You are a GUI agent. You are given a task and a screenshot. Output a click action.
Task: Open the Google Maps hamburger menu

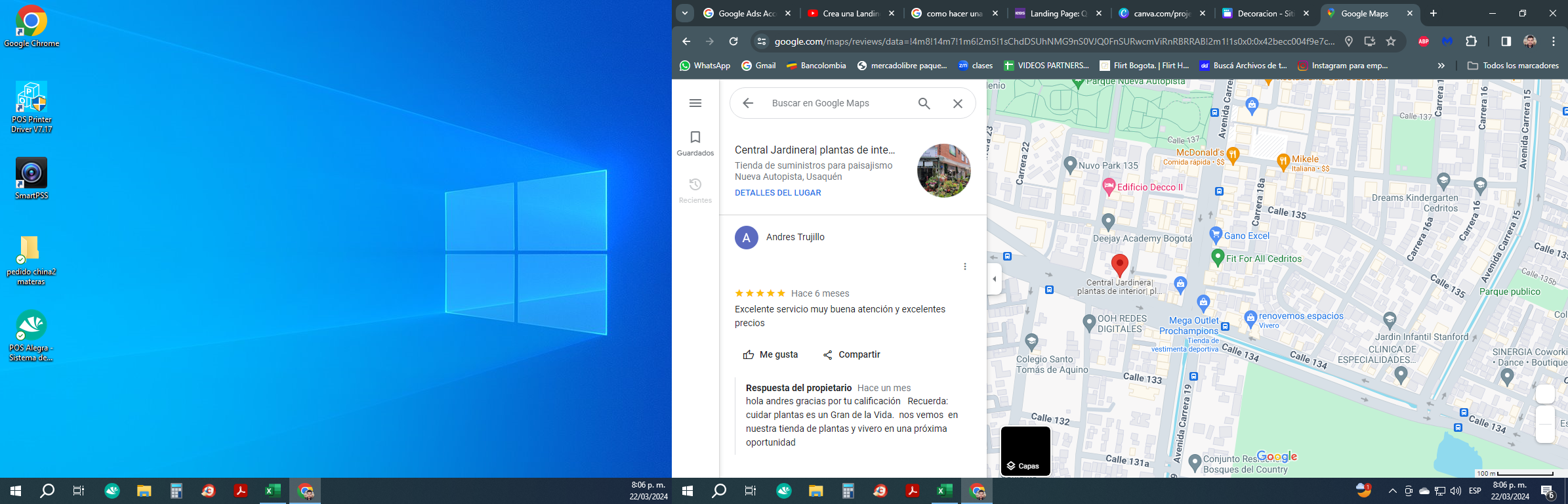point(695,103)
